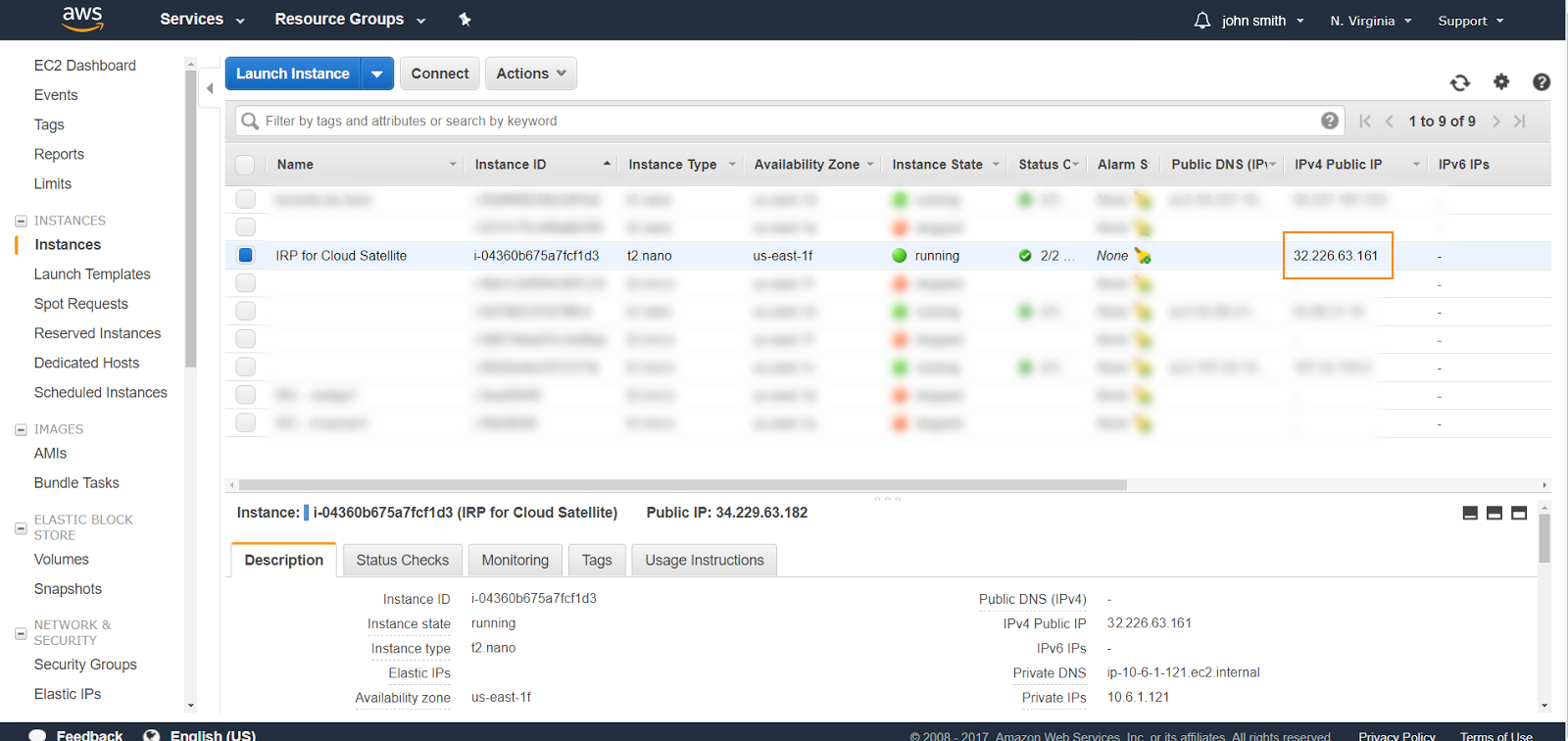Click the search magnifier icon in filter bar

250,121
